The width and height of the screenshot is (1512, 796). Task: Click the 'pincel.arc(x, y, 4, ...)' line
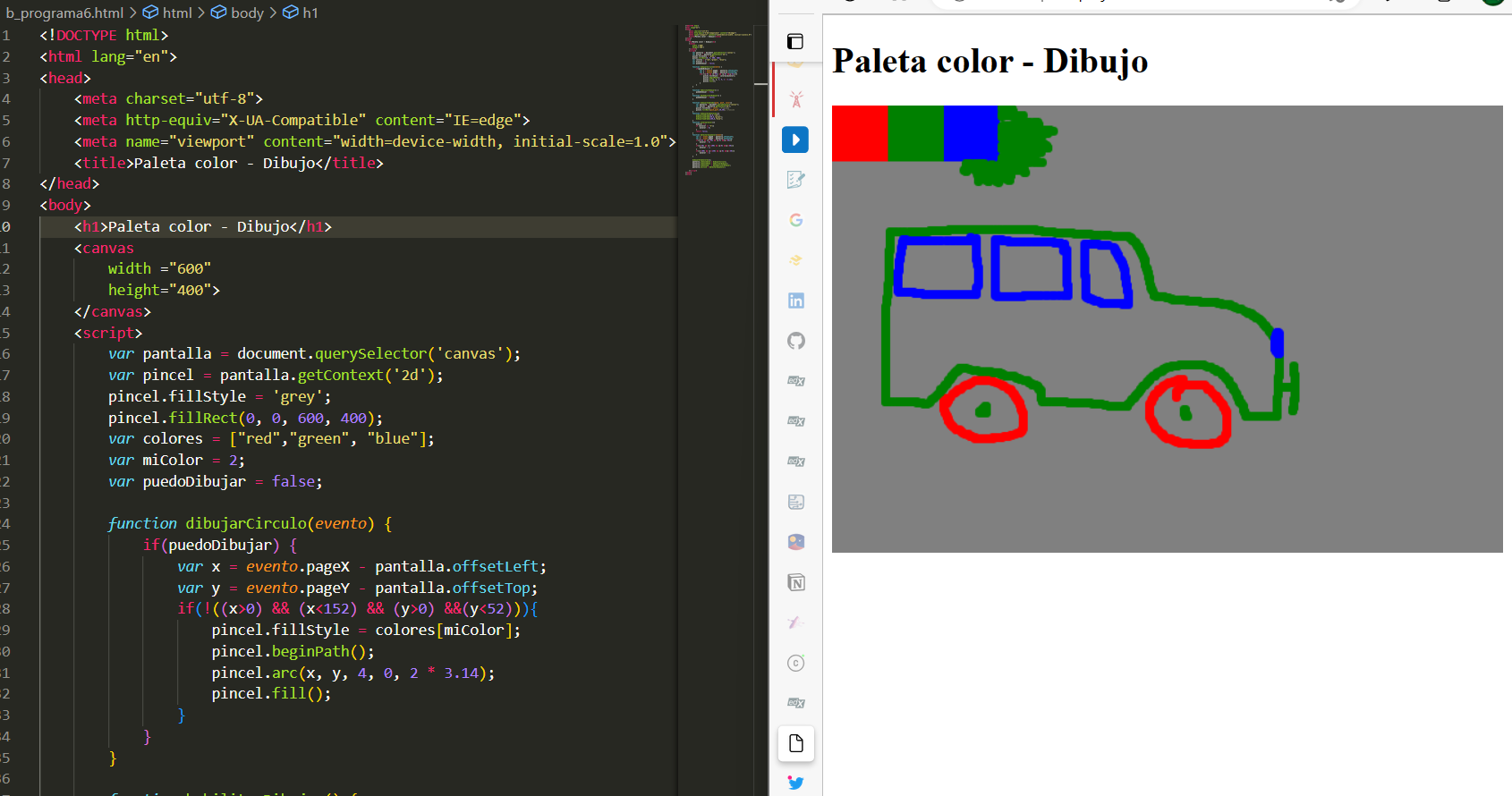[x=353, y=673]
